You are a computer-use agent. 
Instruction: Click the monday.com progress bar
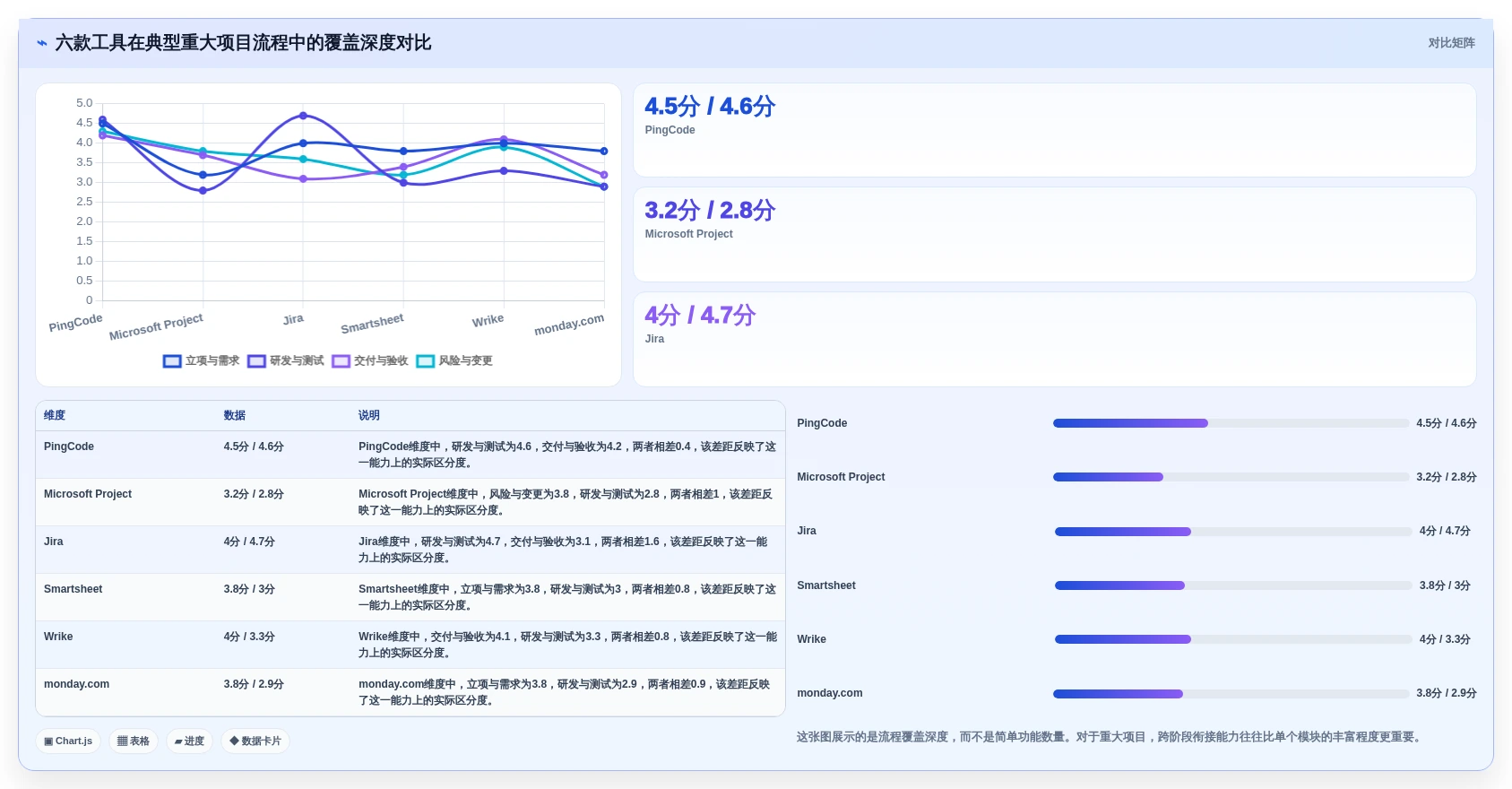tap(1231, 693)
